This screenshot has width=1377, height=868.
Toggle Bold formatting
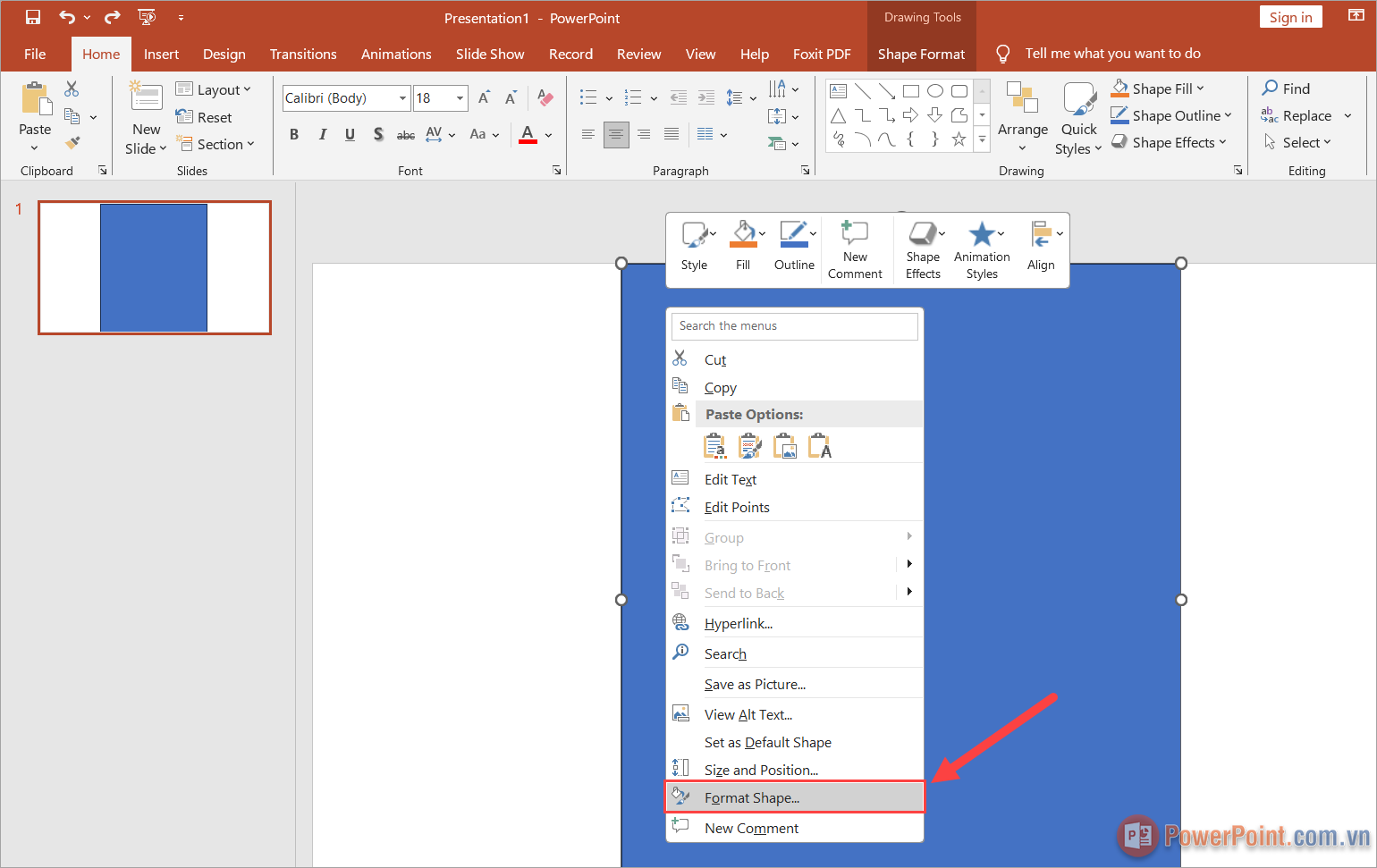(x=294, y=135)
